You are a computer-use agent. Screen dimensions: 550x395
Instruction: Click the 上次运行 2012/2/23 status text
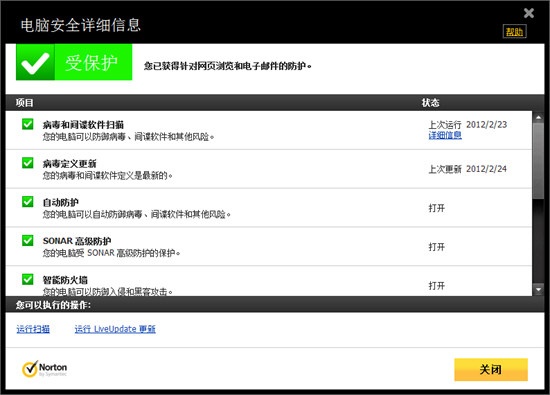pyautogui.click(x=468, y=125)
